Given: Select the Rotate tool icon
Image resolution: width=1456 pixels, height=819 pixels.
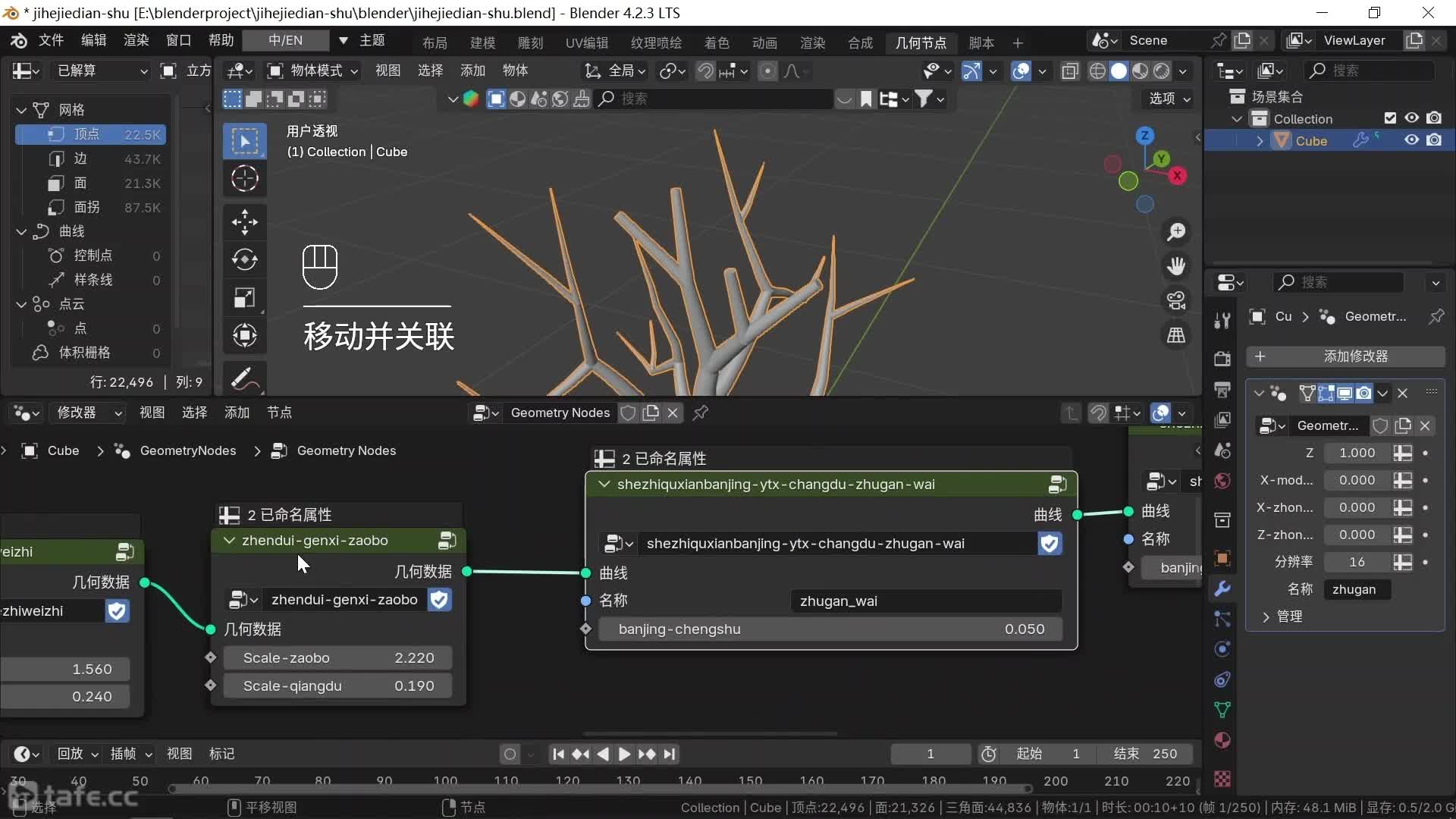Looking at the screenshot, I should [244, 260].
